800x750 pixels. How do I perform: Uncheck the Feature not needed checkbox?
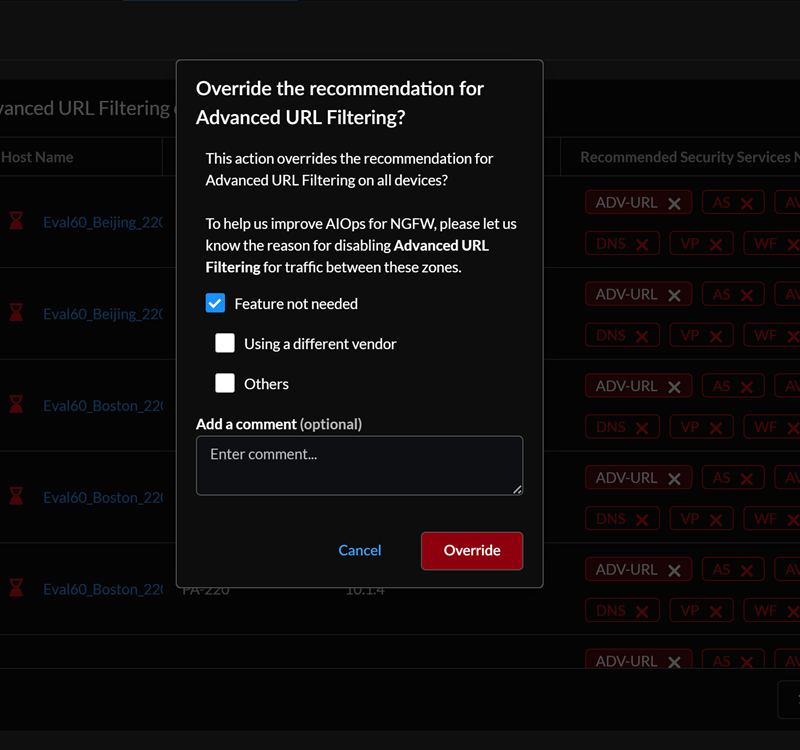[215, 303]
